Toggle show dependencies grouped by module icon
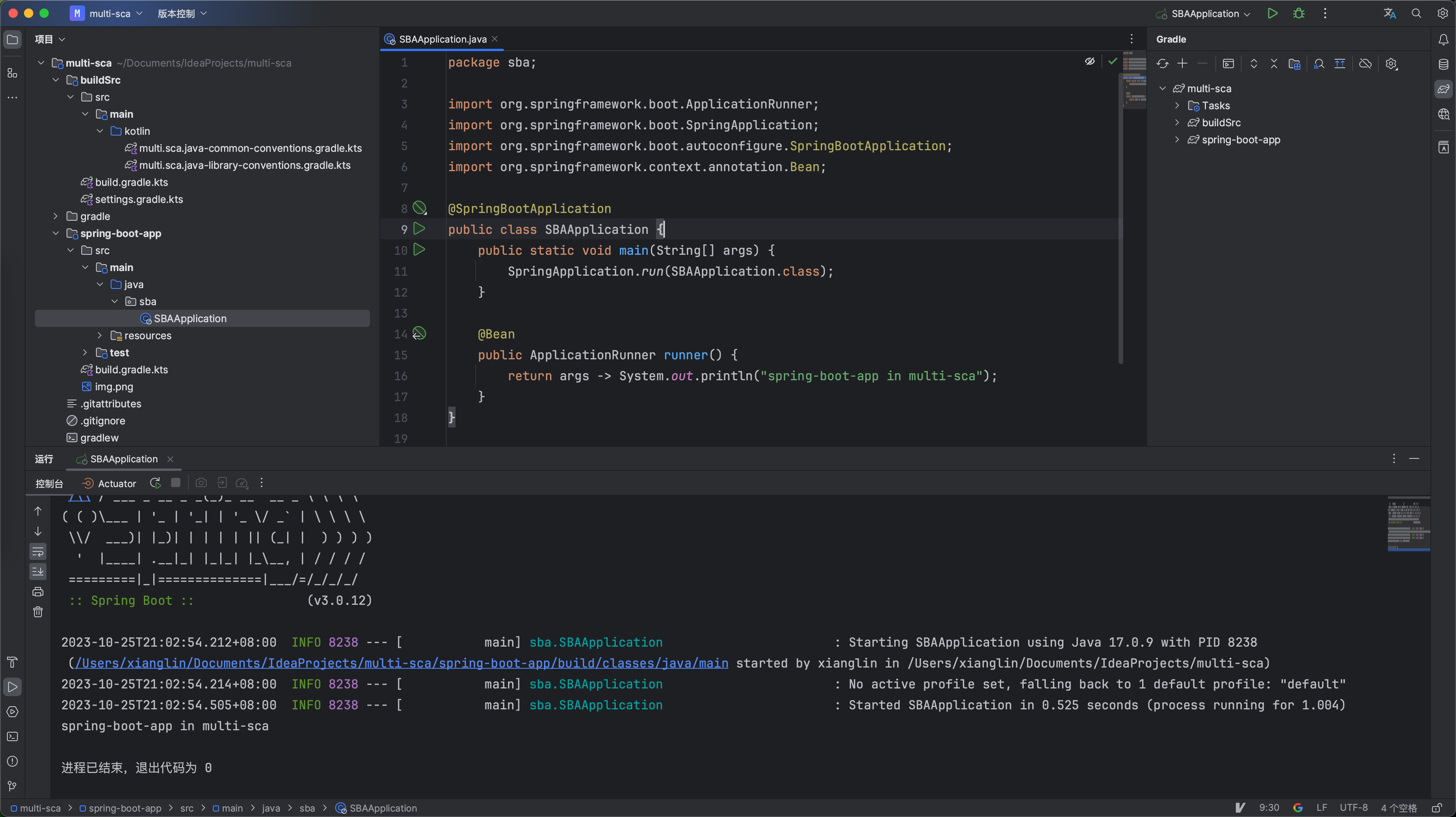Viewport: 1456px width, 817px height. (1294, 64)
